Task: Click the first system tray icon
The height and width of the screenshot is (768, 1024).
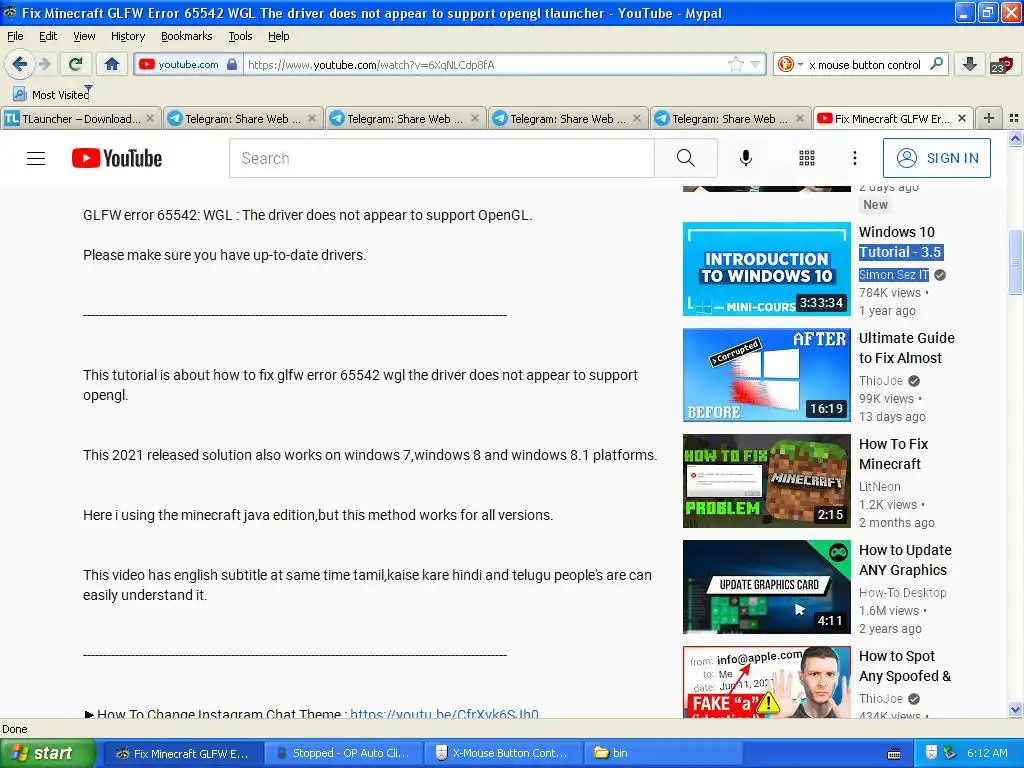Action: [x=931, y=754]
